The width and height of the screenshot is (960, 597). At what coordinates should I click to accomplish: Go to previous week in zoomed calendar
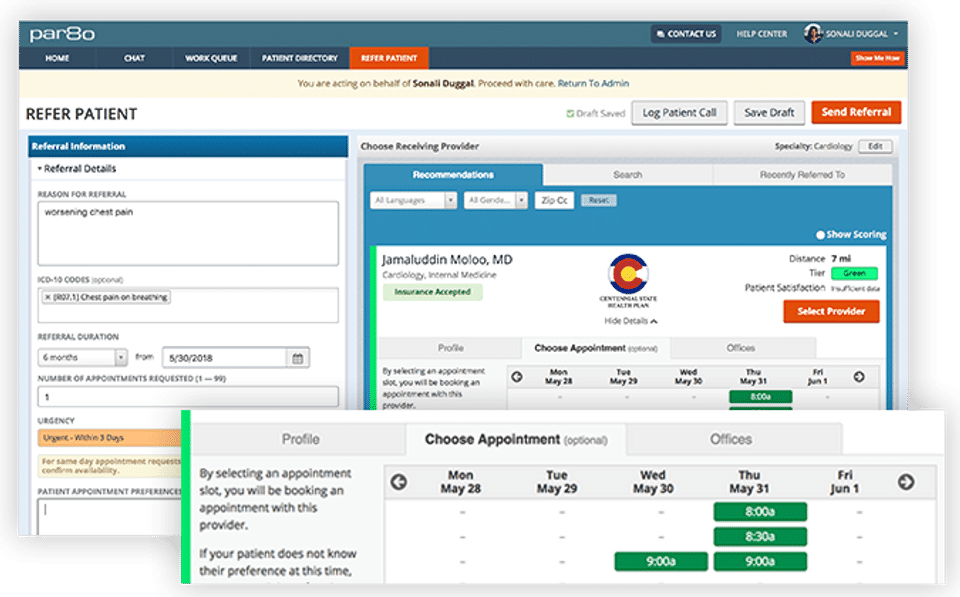pos(399,482)
